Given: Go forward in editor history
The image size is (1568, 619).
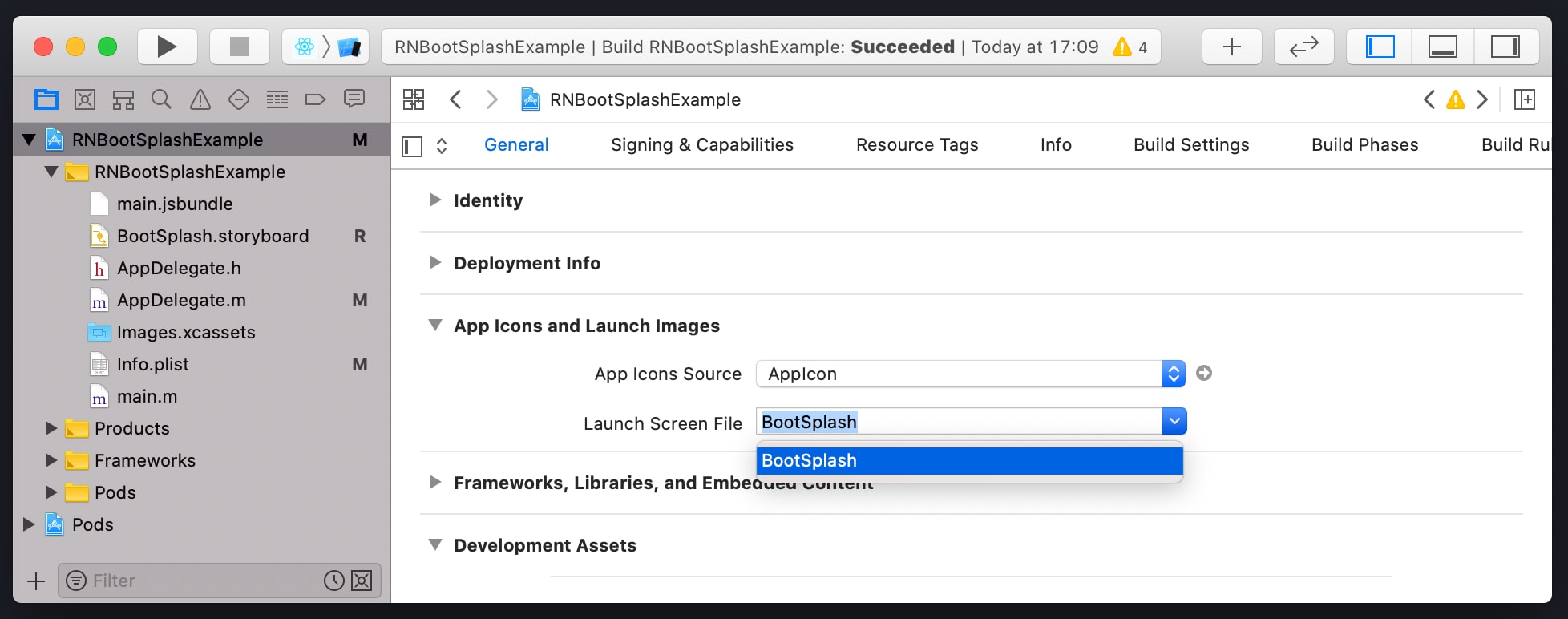Looking at the screenshot, I should pyautogui.click(x=492, y=99).
